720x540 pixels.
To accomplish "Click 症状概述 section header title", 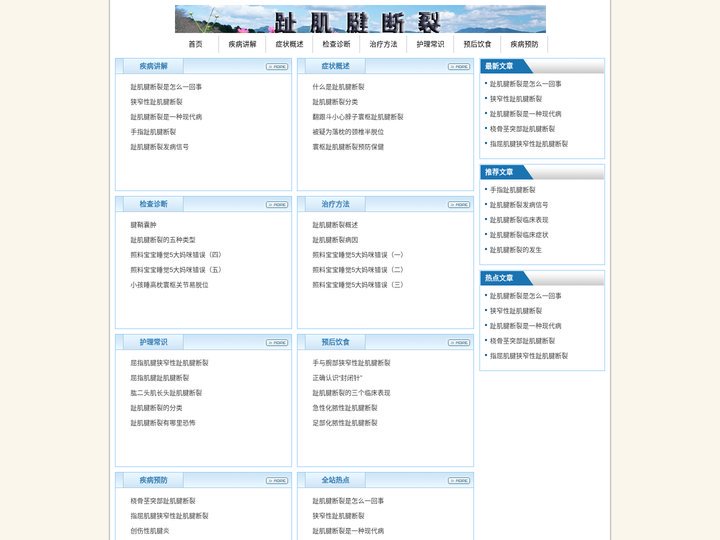I will 336,66.
